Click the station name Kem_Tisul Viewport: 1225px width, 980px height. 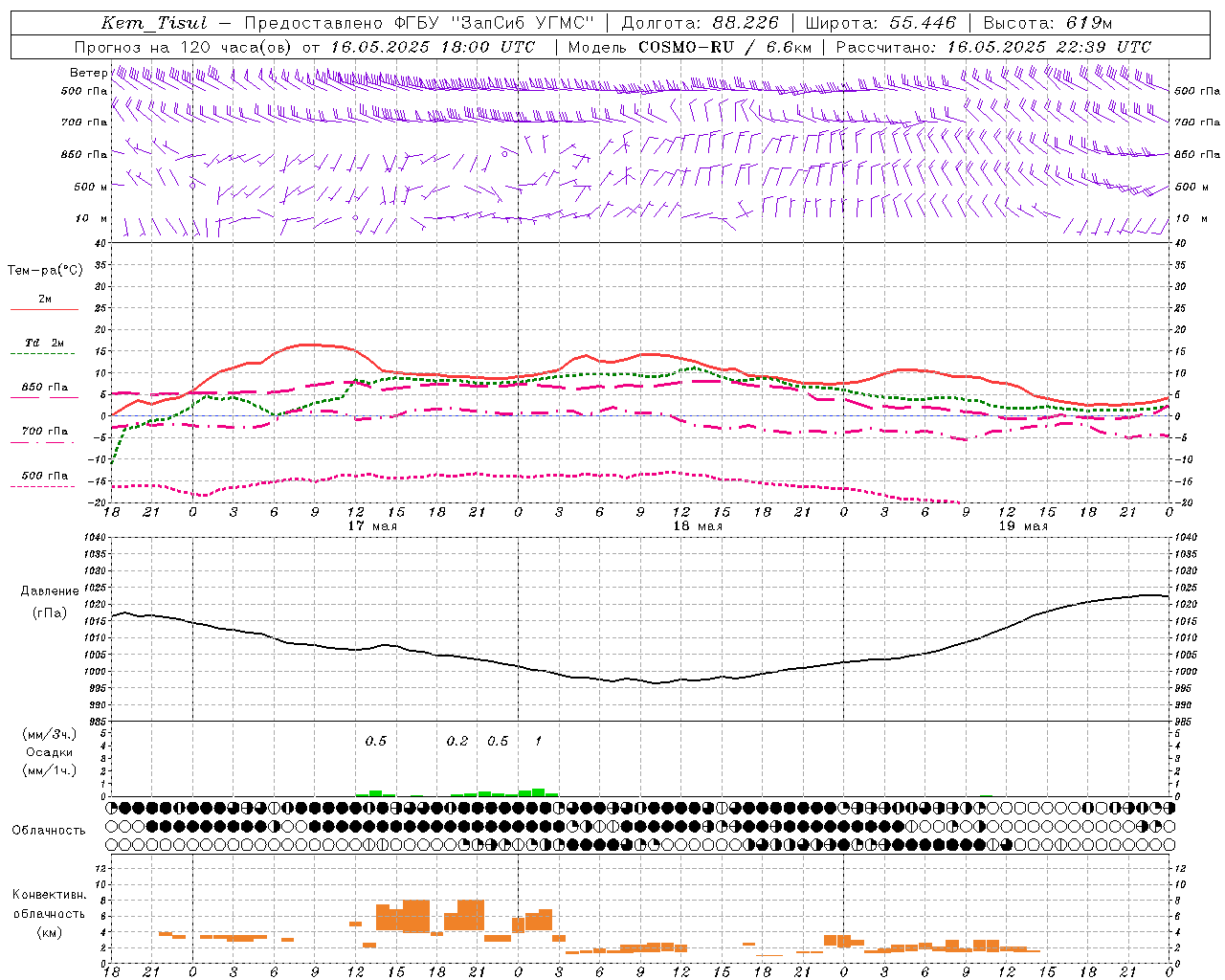point(154,23)
